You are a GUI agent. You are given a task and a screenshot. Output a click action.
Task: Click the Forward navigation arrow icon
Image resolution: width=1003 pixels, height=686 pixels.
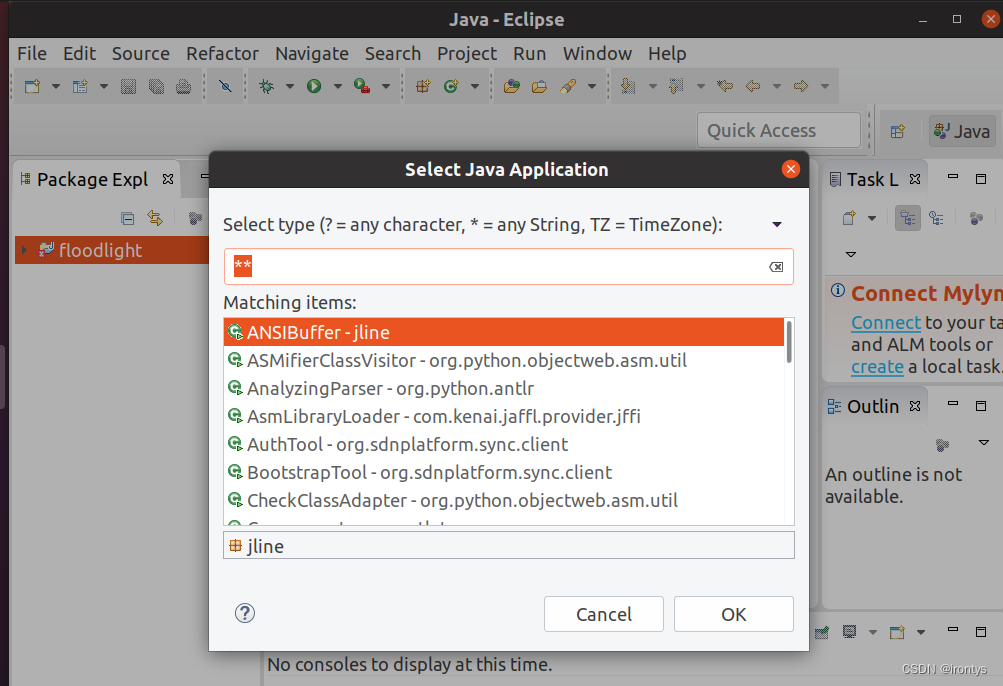click(801, 86)
